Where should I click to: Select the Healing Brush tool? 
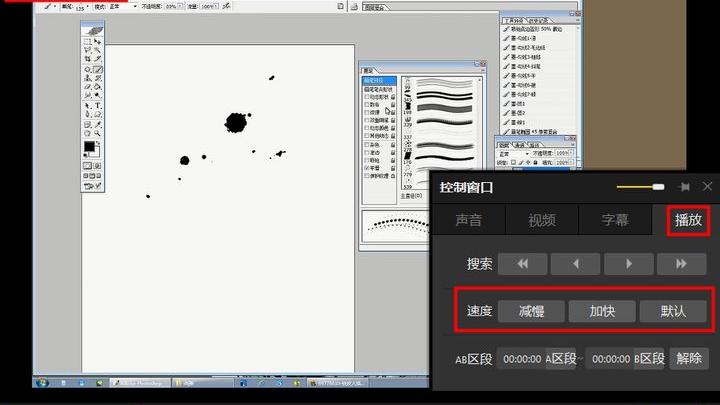pyautogui.click(x=87, y=69)
